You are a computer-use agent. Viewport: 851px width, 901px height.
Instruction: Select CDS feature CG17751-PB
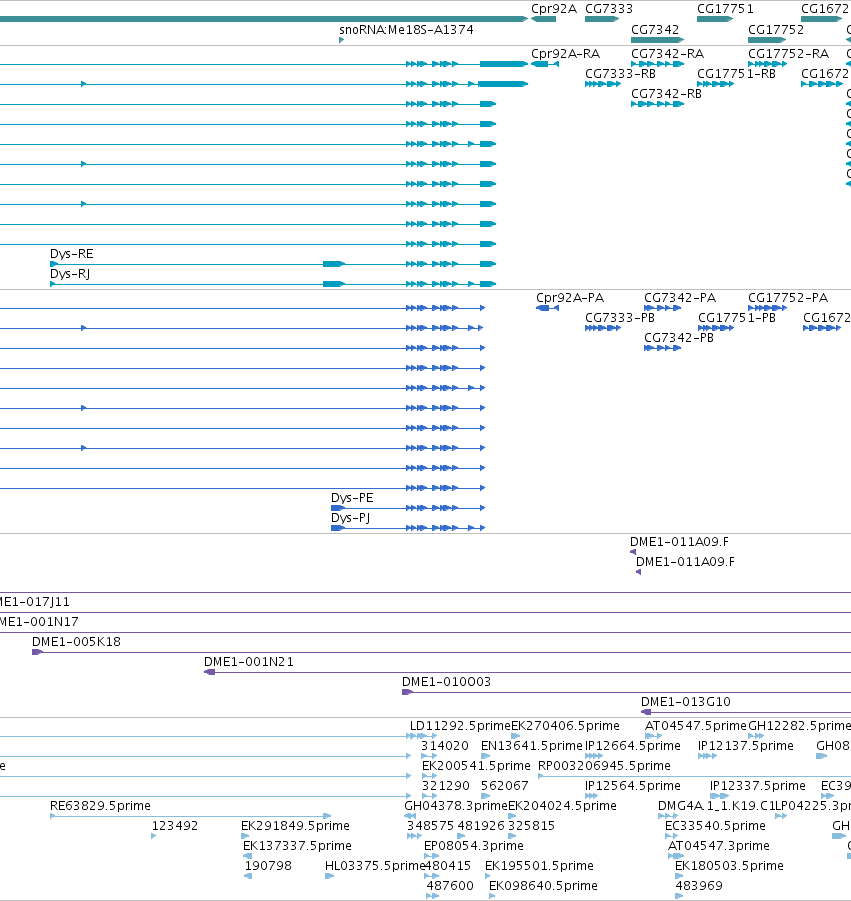coord(715,328)
